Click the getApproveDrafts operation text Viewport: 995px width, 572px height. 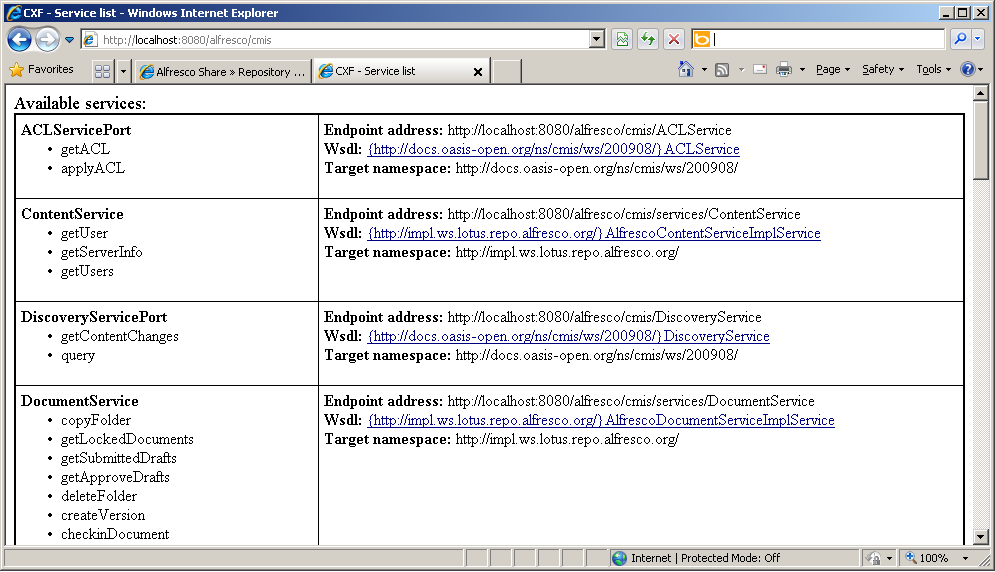115,477
